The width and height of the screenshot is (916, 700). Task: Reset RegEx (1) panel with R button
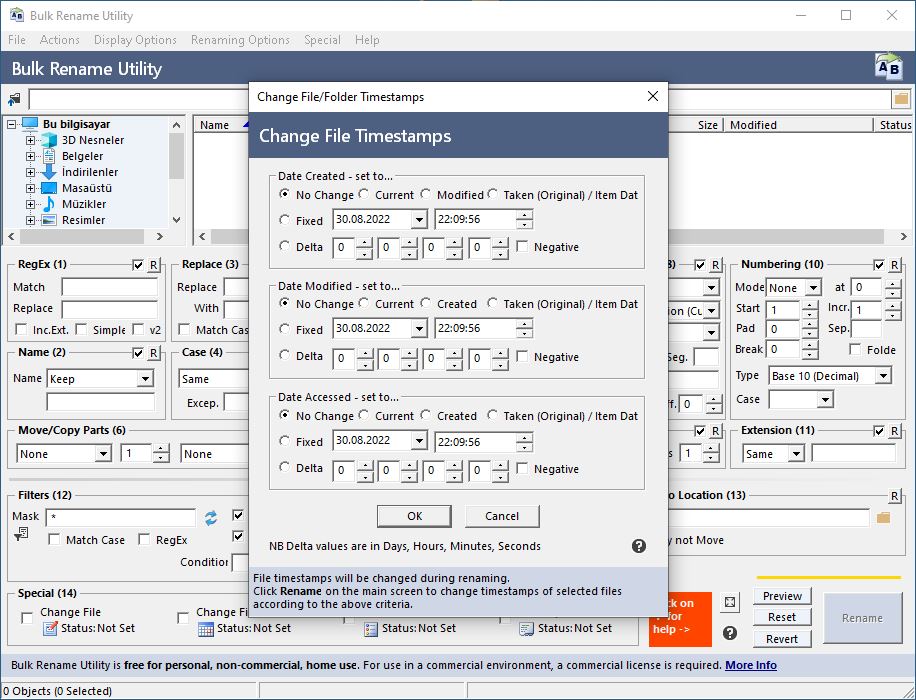(153, 265)
